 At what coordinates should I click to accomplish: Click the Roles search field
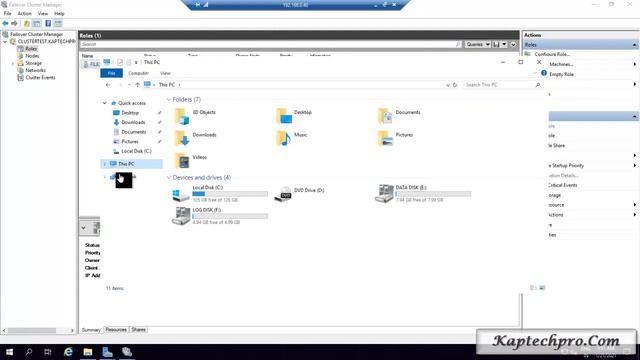pyautogui.click(x=270, y=44)
